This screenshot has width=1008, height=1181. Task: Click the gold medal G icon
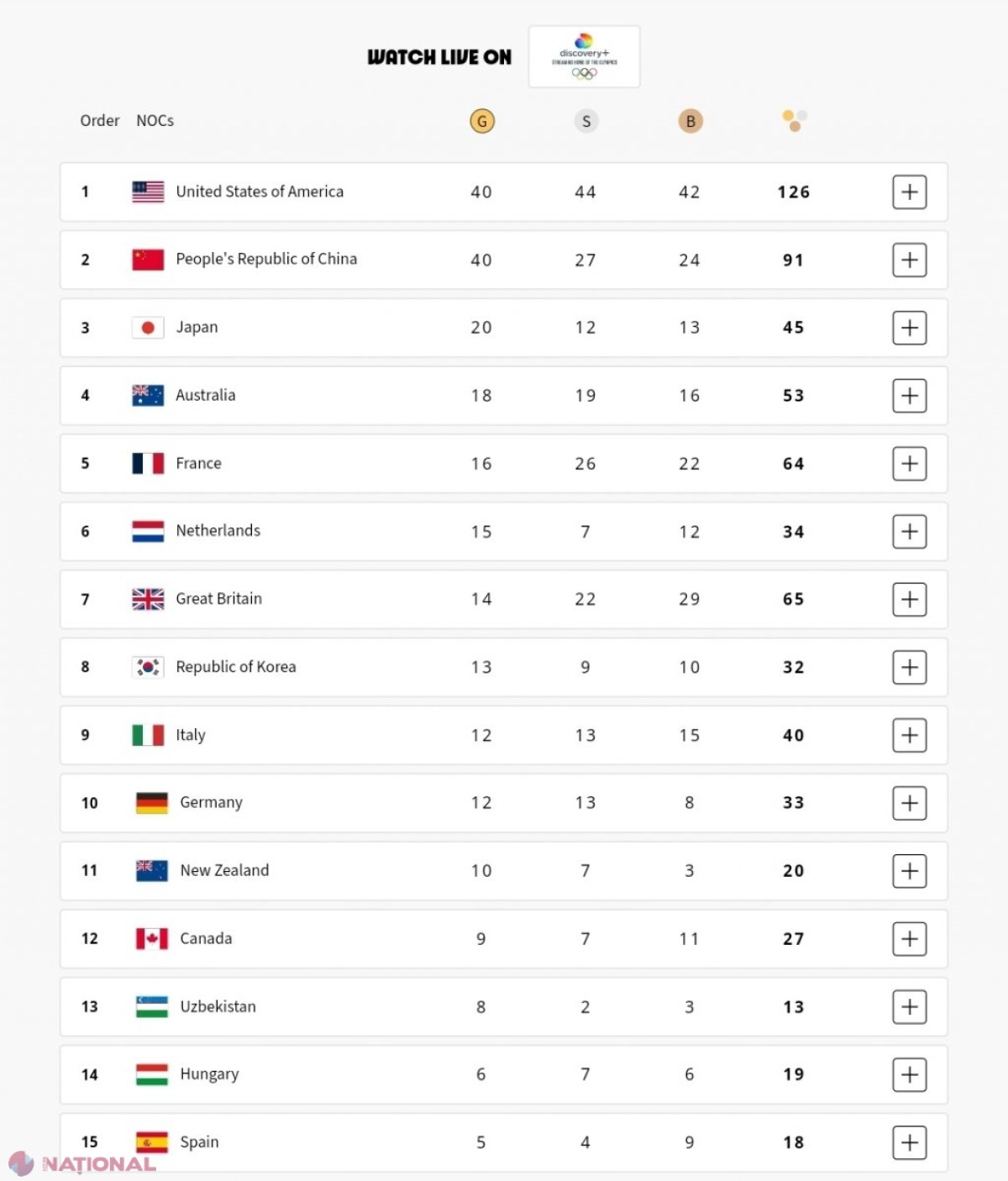point(482,122)
